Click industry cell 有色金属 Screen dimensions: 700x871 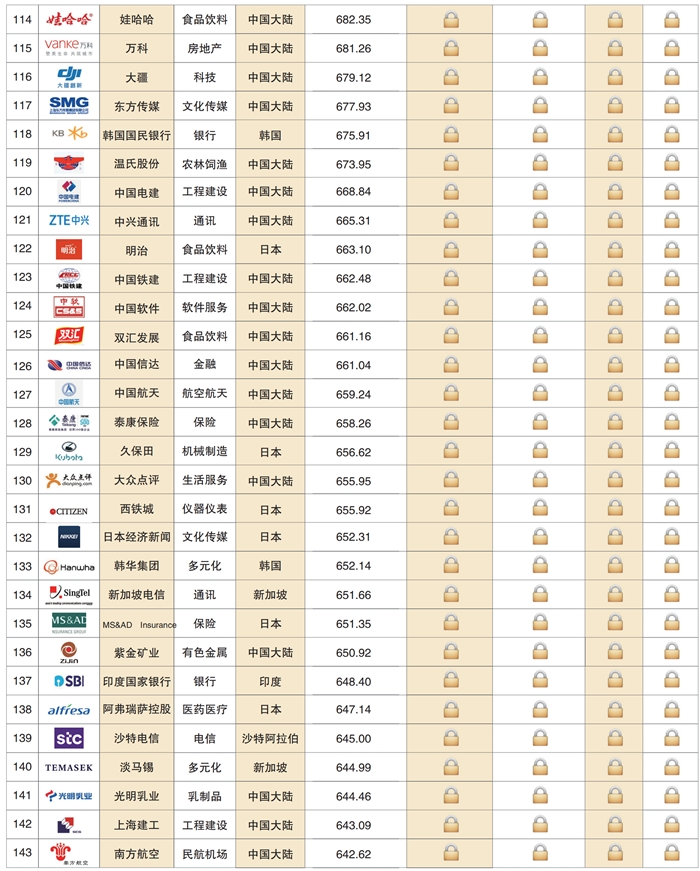pos(205,652)
